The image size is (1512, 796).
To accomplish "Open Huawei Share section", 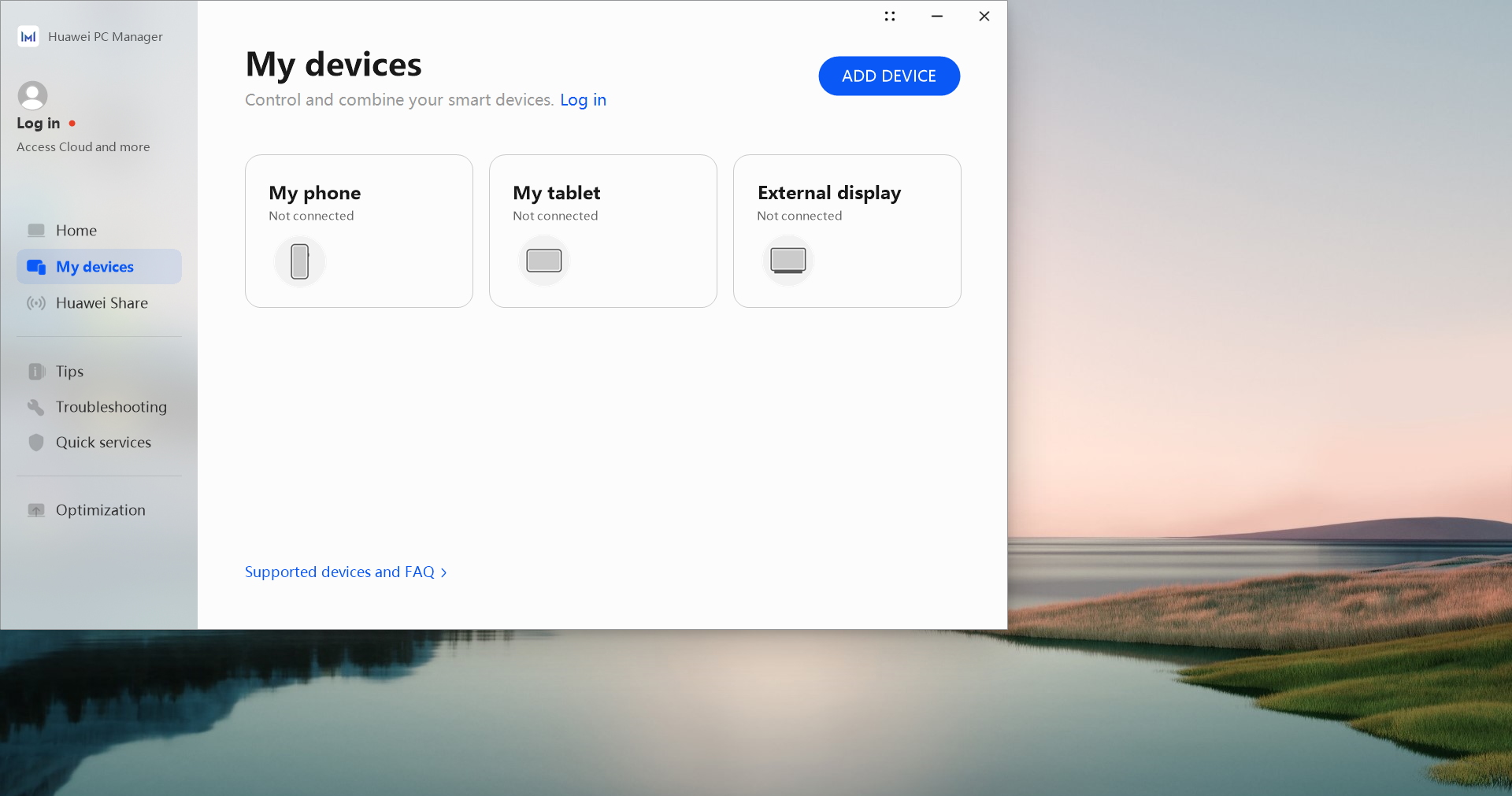I will point(99,303).
